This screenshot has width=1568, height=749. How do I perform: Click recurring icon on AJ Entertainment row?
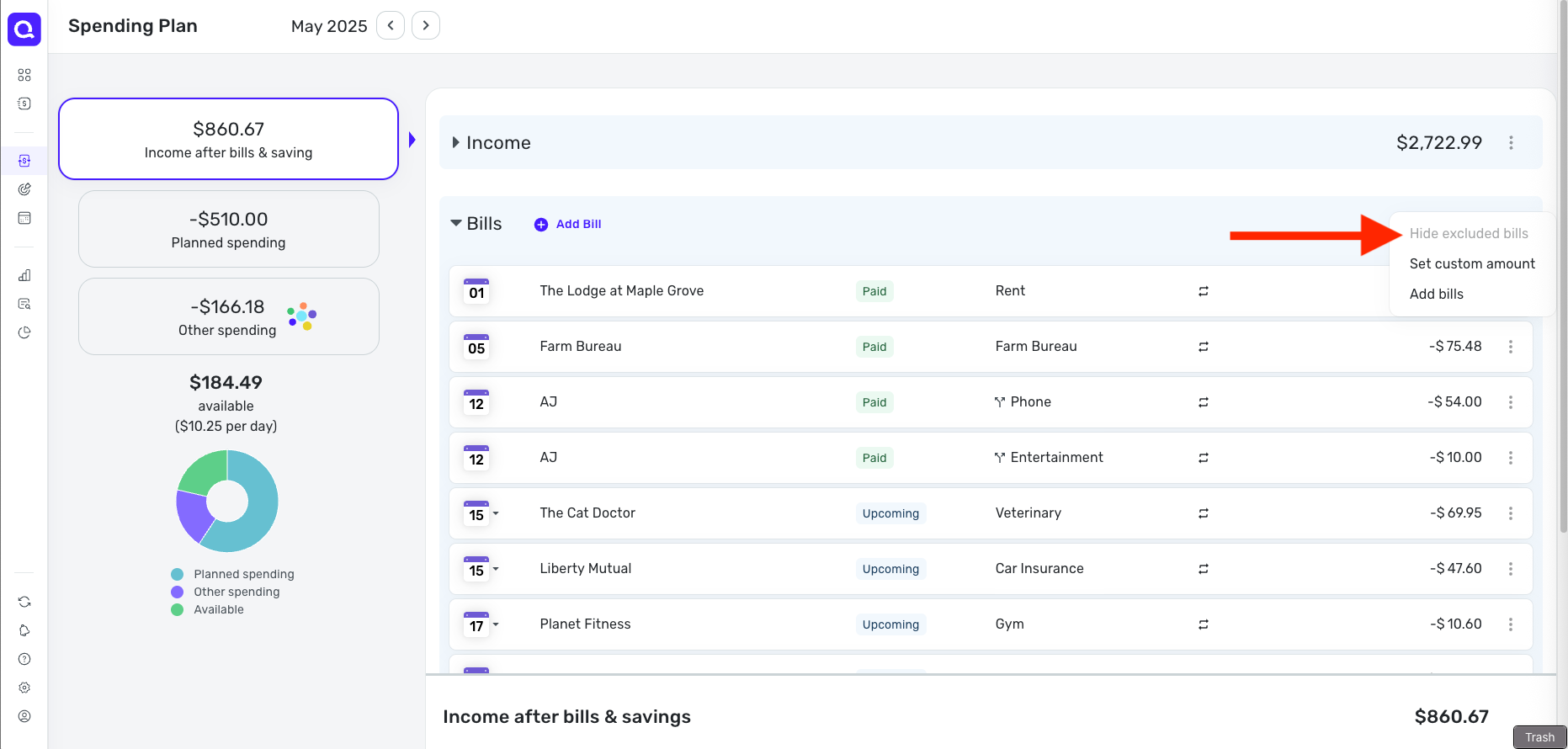pos(1204,458)
